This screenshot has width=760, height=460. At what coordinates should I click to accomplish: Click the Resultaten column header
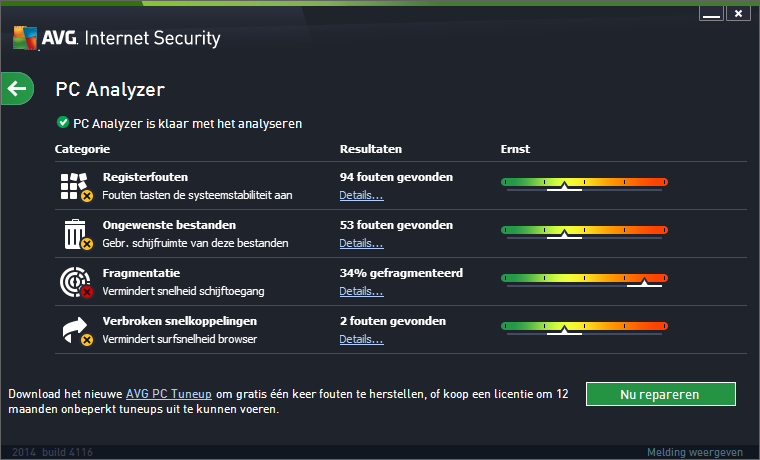[370, 149]
